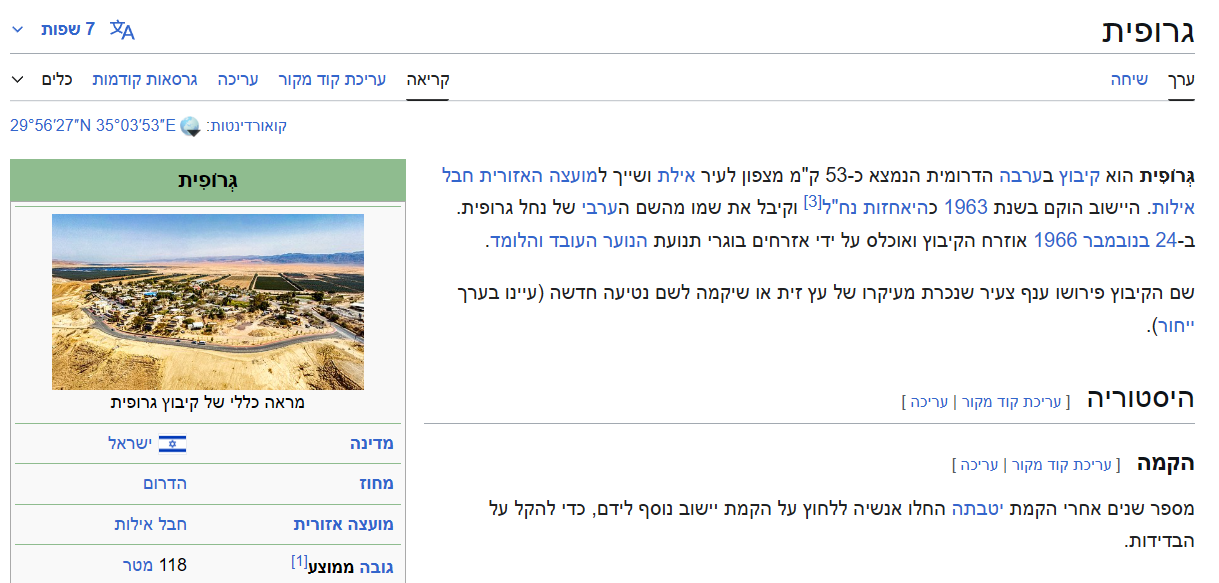Click the globe icon beside coordinates
Image resolution: width=1219 pixels, height=583 pixels.
pyautogui.click(x=190, y=126)
